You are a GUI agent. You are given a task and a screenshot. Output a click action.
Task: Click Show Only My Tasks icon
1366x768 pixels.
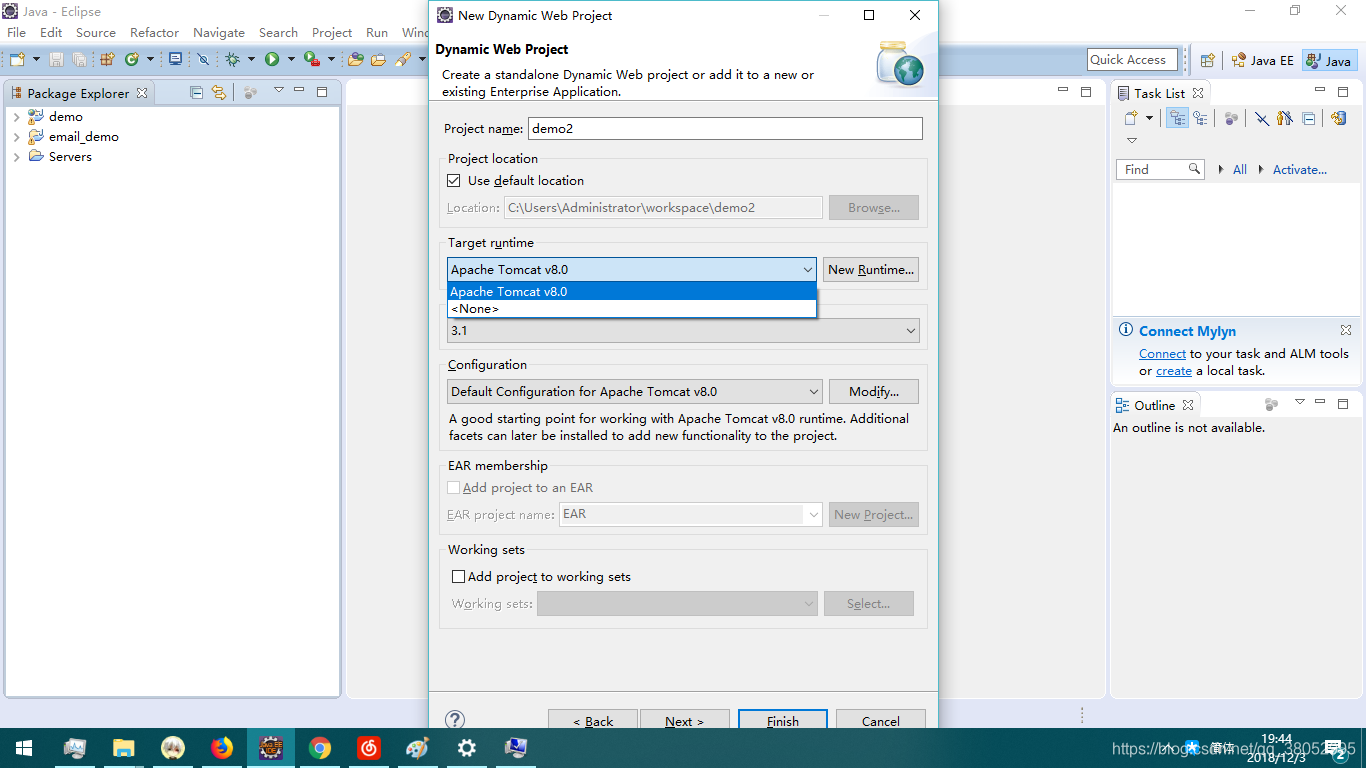coord(1285,118)
